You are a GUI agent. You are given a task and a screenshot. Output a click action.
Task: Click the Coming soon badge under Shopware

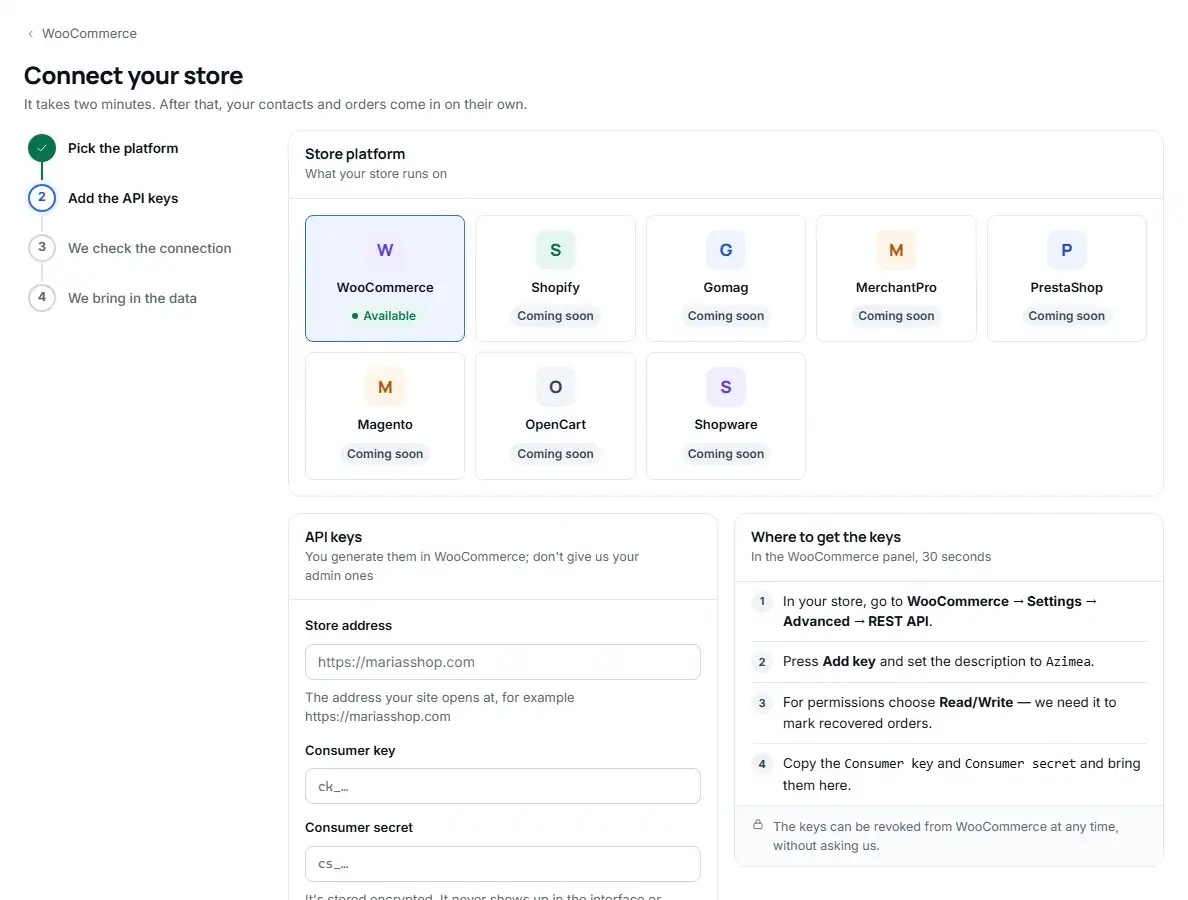coord(726,454)
